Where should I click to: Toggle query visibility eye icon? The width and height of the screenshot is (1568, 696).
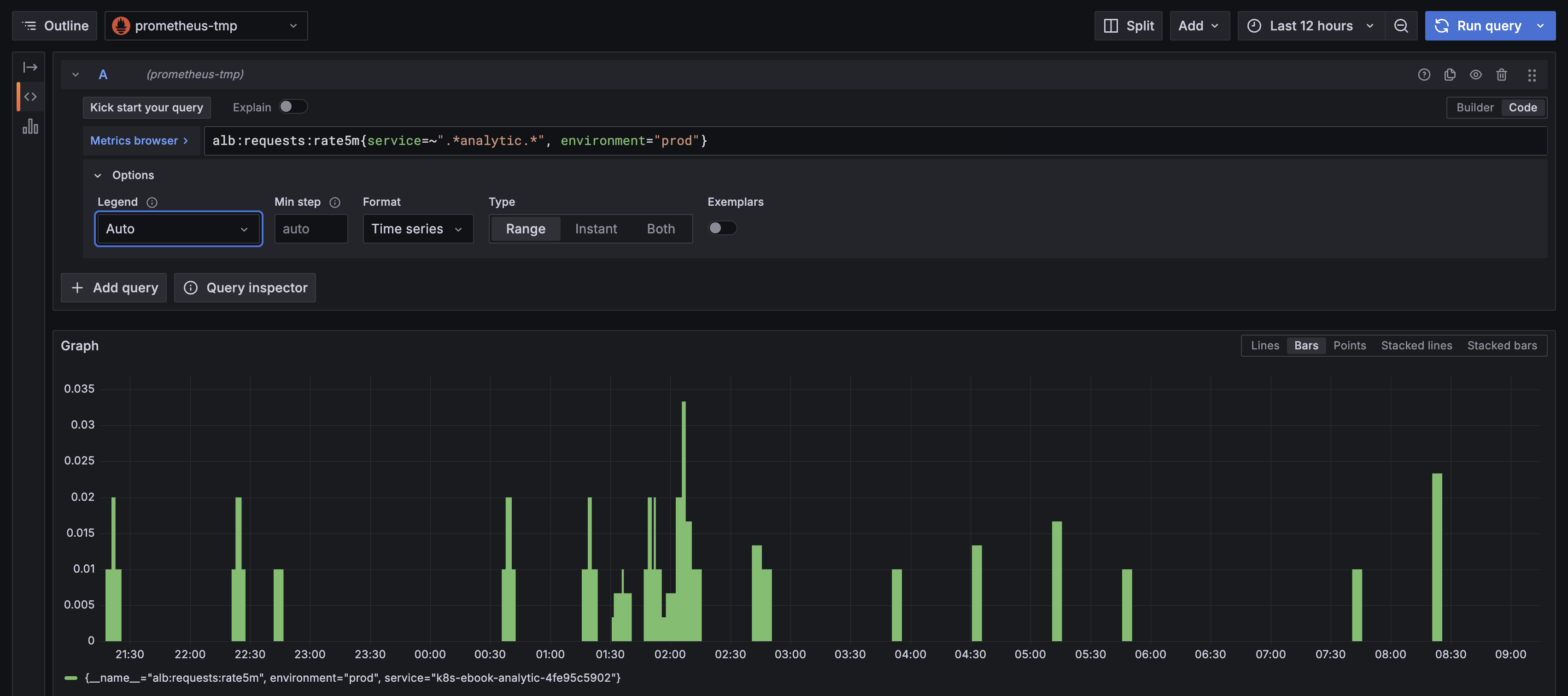click(x=1475, y=74)
